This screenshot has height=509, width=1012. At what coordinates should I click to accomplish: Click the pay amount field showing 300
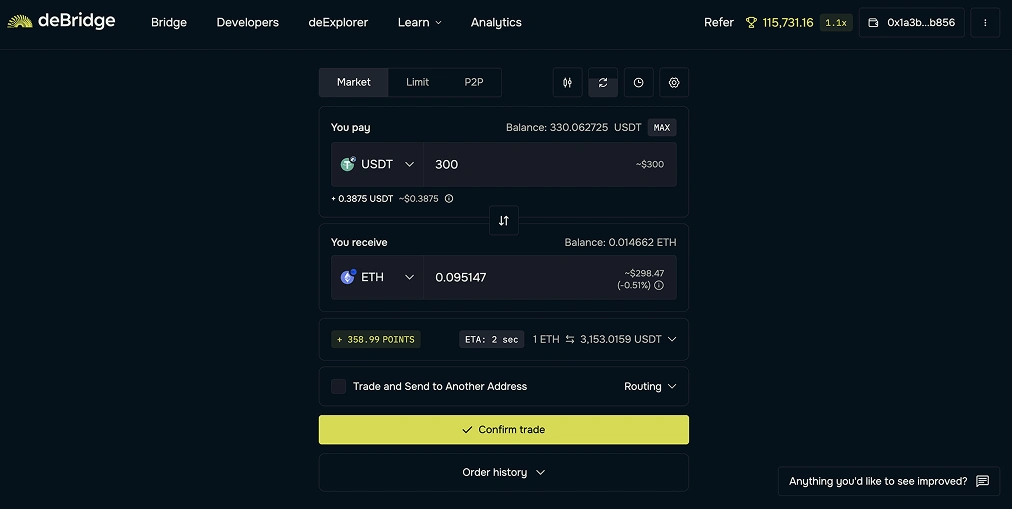550,165
